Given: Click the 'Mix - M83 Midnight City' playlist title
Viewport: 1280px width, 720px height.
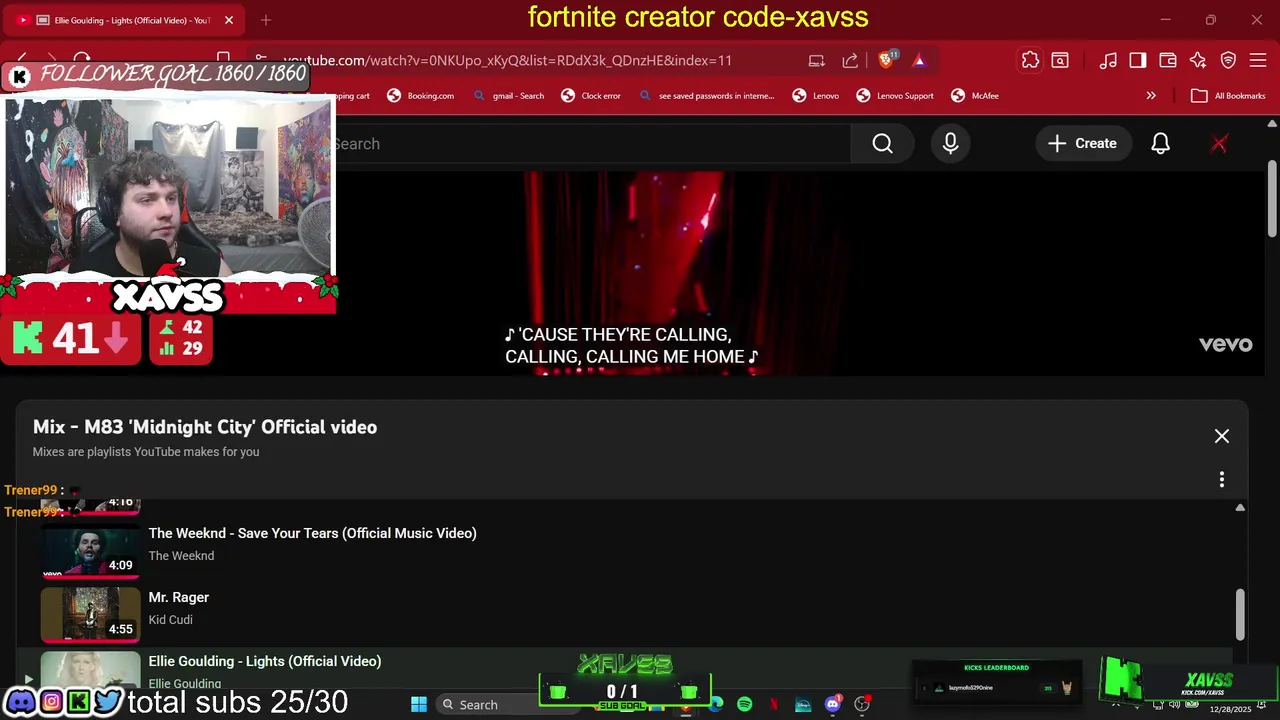Looking at the screenshot, I should (x=205, y=427).
